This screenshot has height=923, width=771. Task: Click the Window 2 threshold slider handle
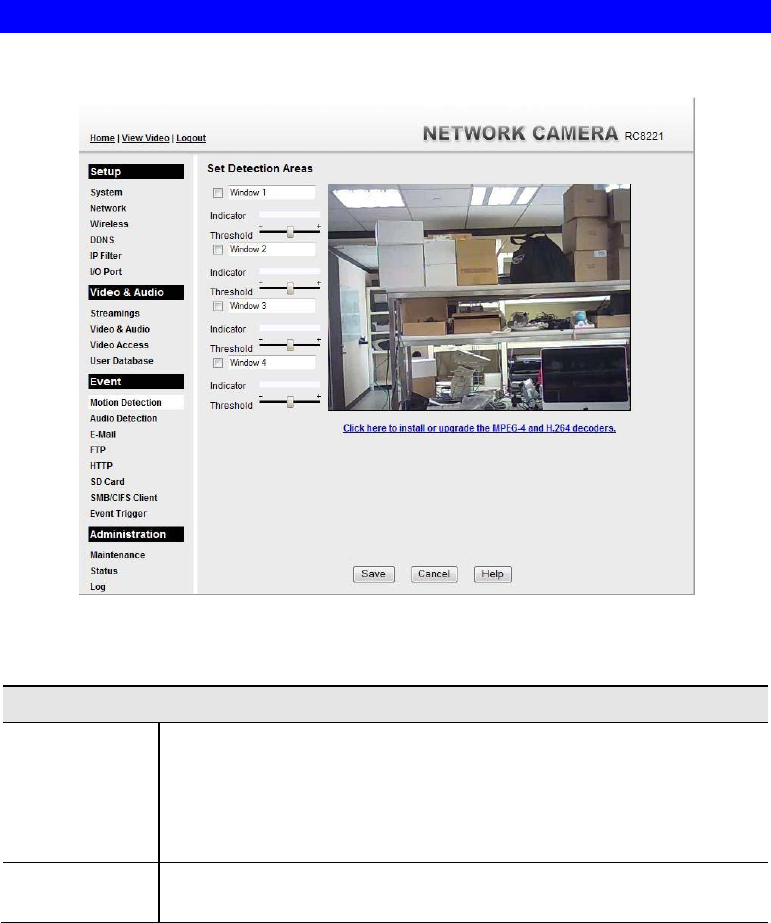[x=290, y=288]
